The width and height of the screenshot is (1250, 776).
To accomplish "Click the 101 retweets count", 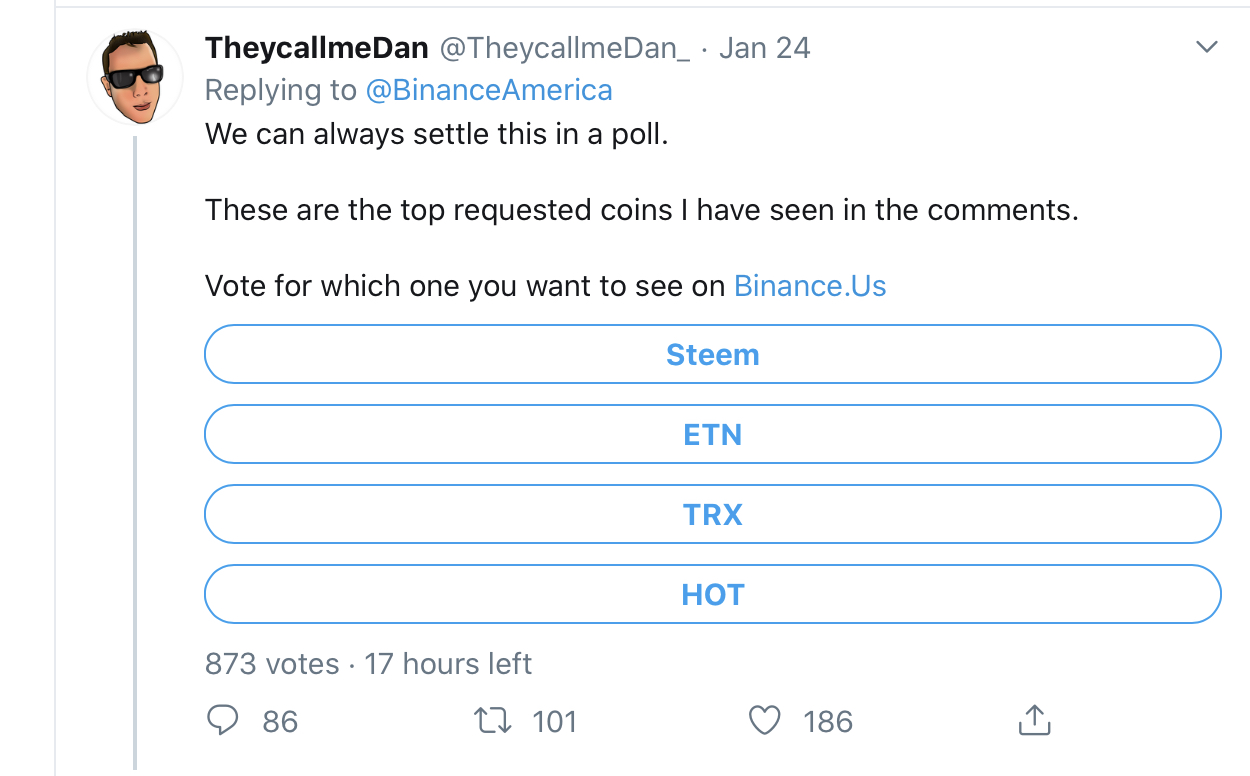I will click(x=555, y=722).
